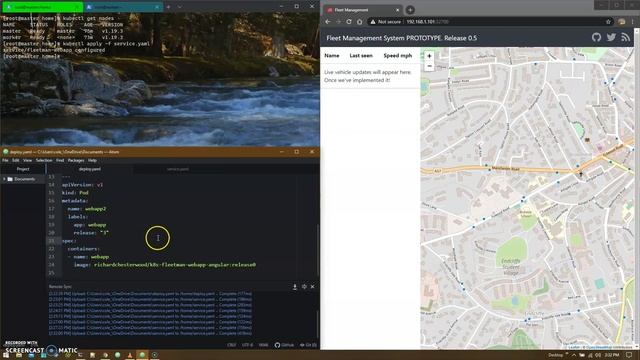
Task: Open Remote Sync panel settings gear
Action: click(304, 287)
